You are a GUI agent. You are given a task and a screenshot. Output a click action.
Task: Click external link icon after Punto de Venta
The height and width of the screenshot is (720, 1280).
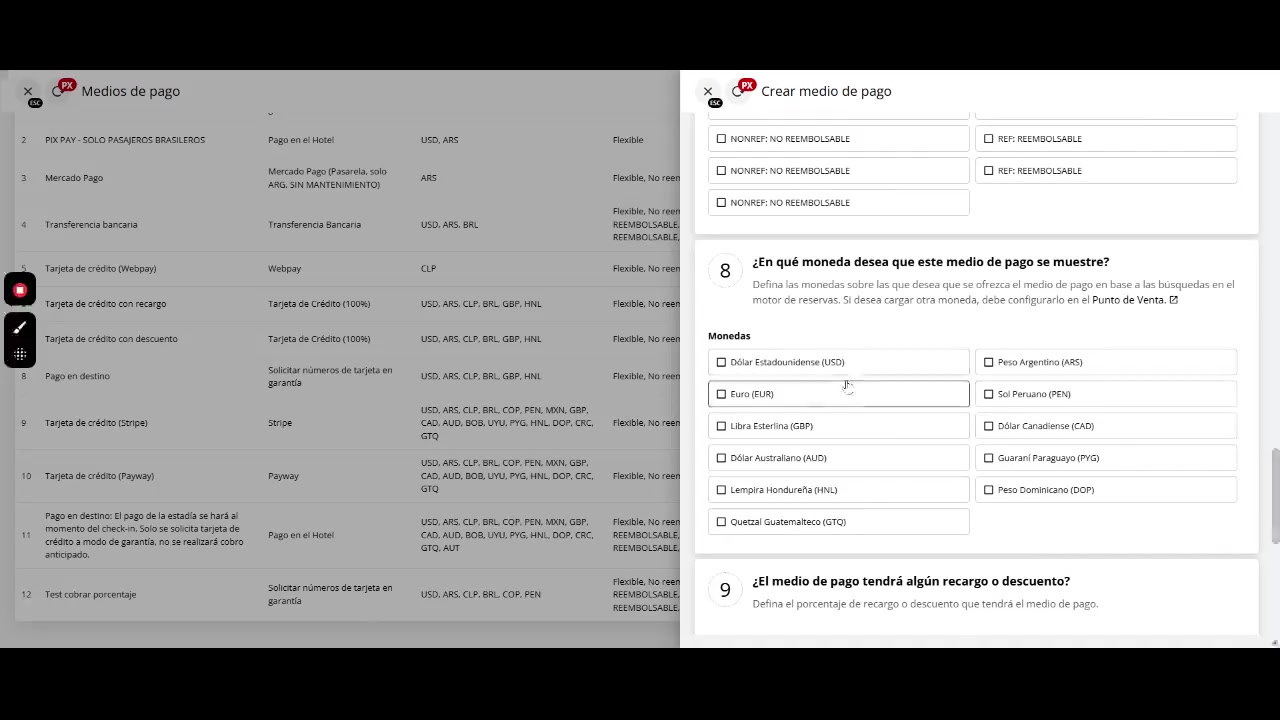point(1174,300)
